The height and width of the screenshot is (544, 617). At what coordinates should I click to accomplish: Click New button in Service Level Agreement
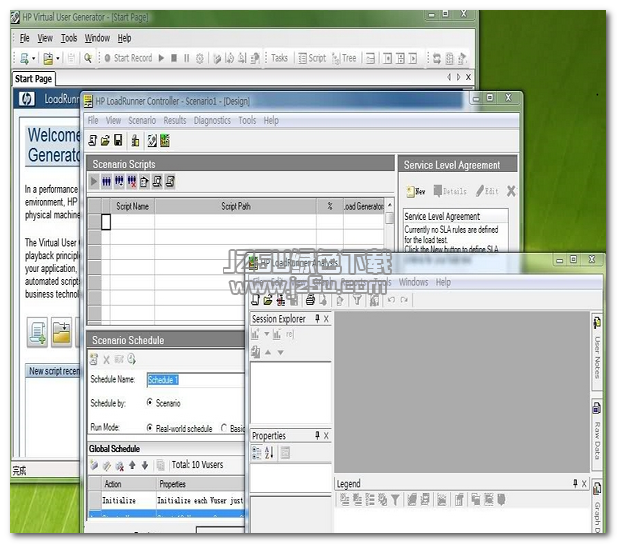(x=416, y=191)
